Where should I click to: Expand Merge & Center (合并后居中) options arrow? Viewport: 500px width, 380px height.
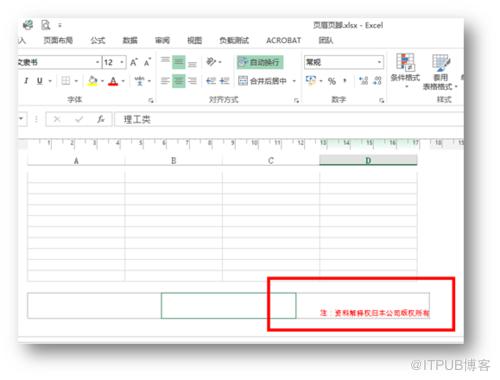pos(294,81)
